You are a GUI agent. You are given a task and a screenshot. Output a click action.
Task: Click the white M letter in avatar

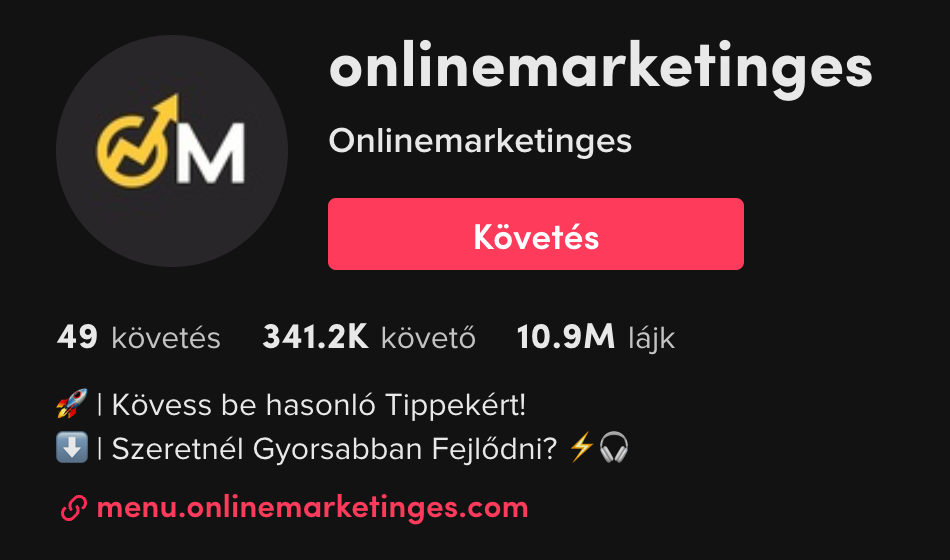point(211,153)
